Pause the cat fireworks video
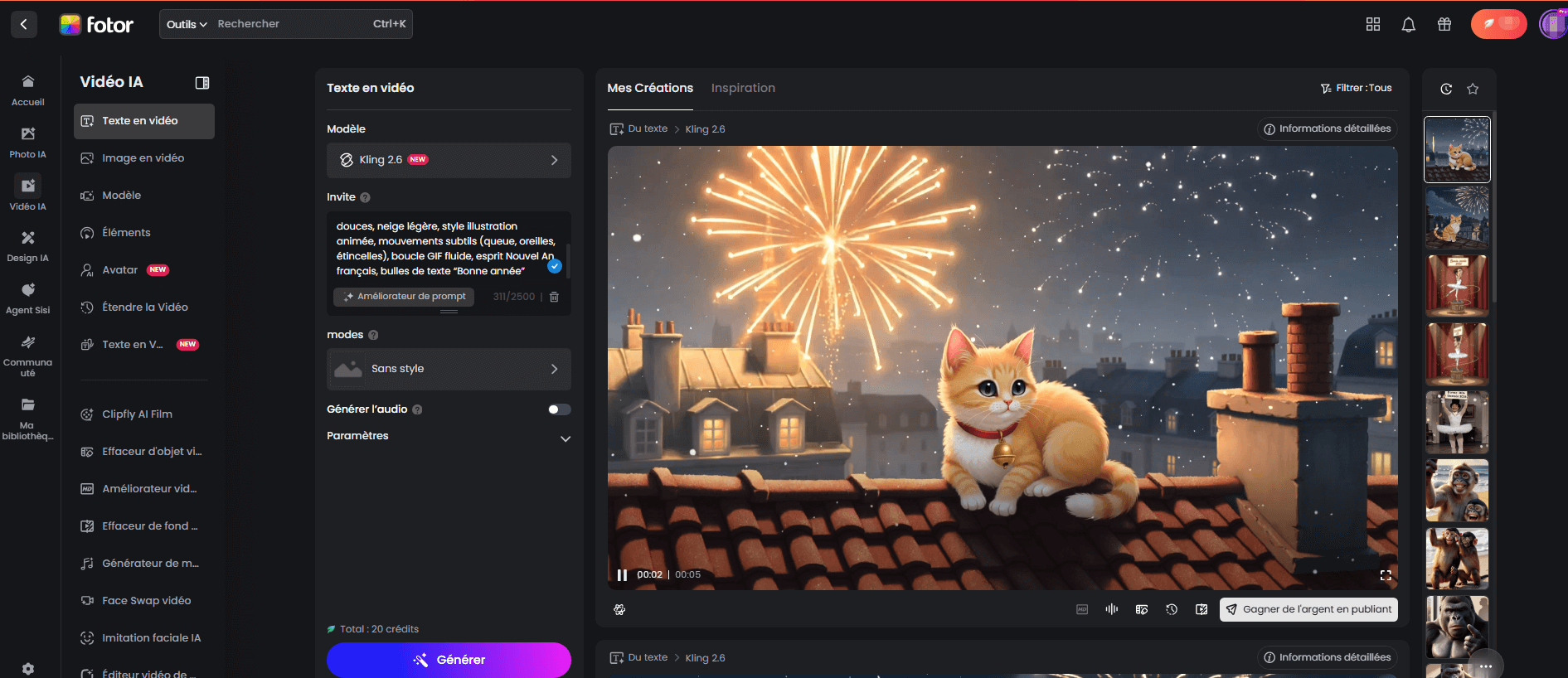This screenshot has width=1568, height=678. (622, 574)
